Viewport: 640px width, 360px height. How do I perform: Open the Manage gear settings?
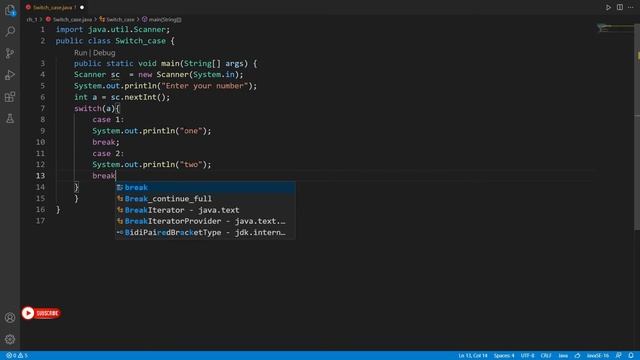point(10,339)
